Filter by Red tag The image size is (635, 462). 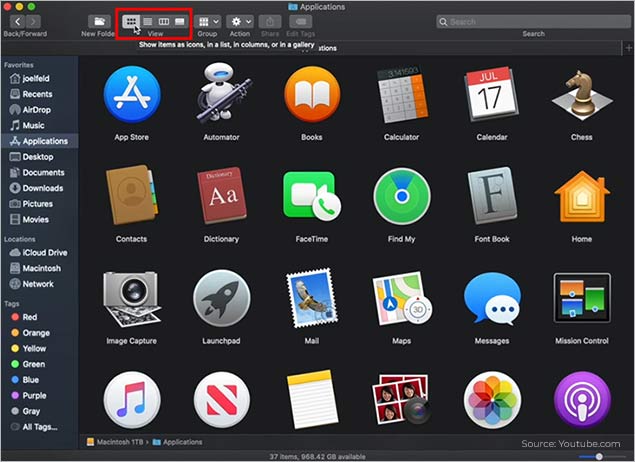coord(40,317)
